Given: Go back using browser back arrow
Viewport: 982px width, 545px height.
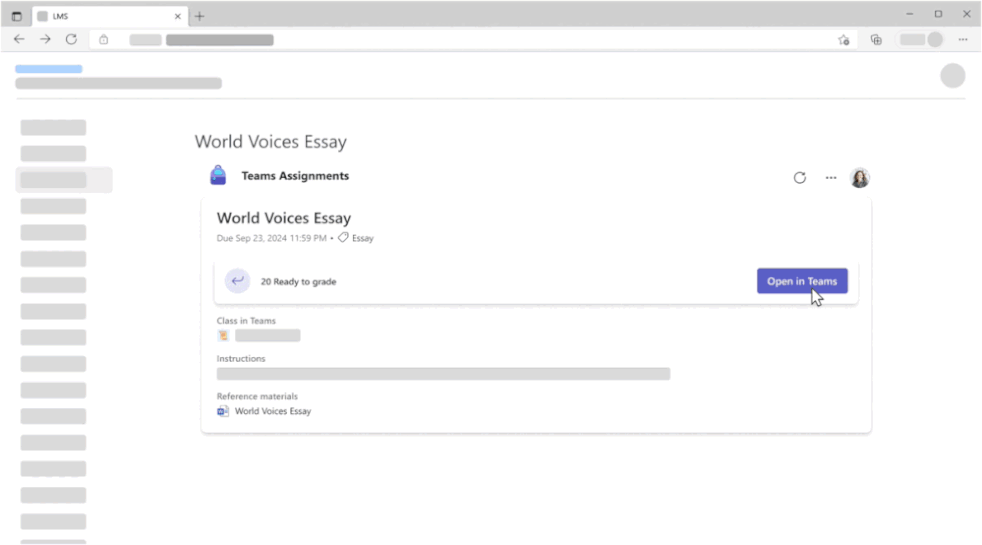Looking at the screenshot, I should 19,39.
